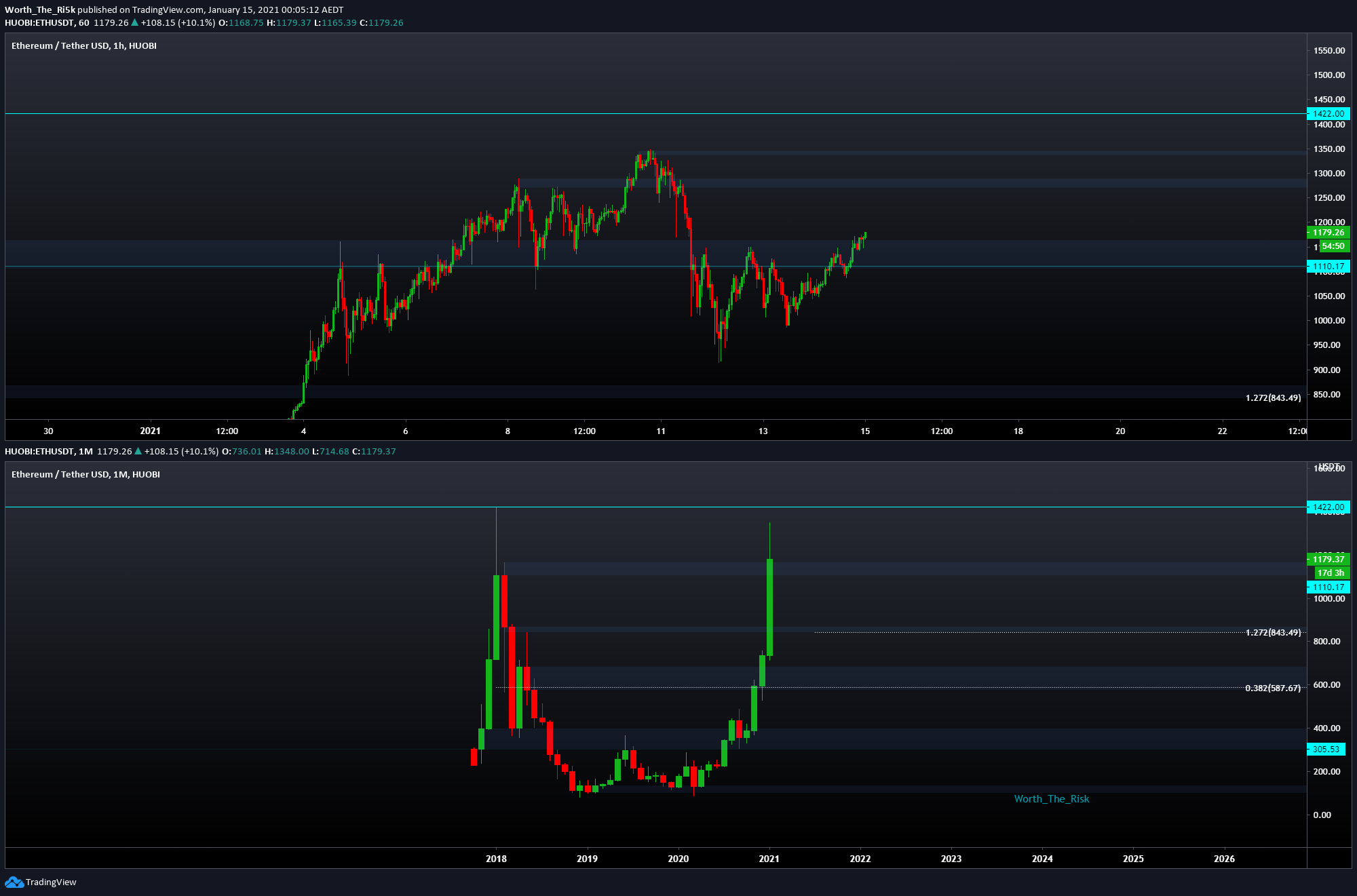Screen dimensions: 1357x896
Task: Click the 1422.00 price label on hourly chart
Action: click(1328, 114)
